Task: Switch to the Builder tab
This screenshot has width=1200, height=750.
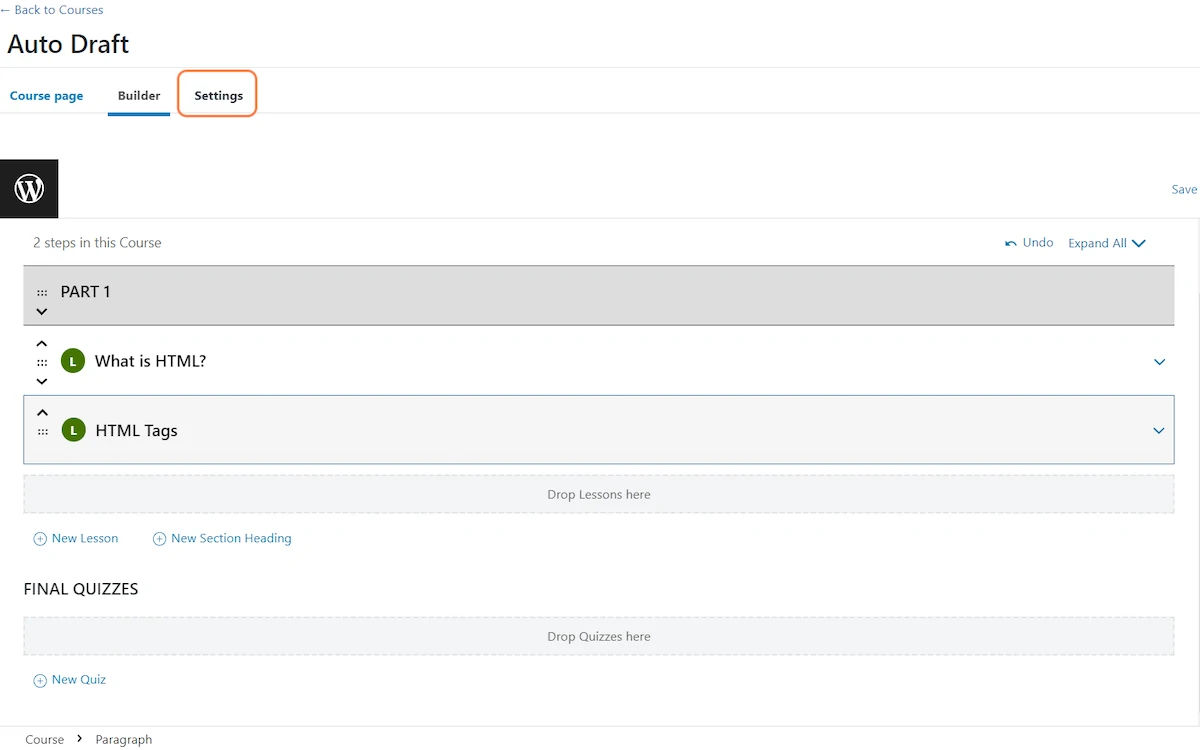Action: coord(139,96)
